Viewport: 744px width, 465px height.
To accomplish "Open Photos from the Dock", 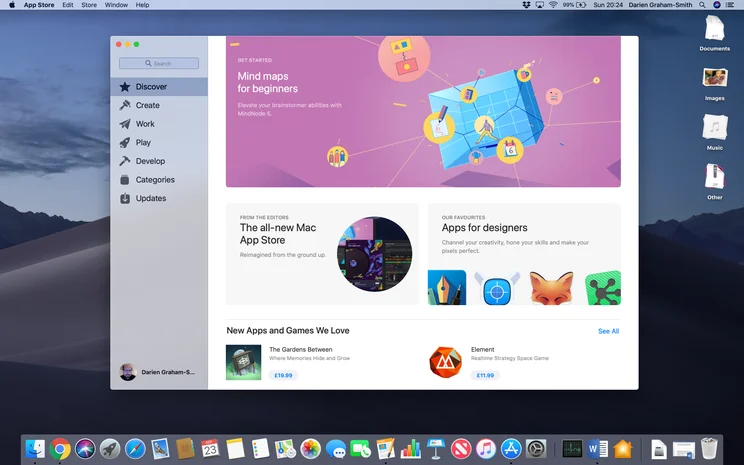I will click(310, 449).
